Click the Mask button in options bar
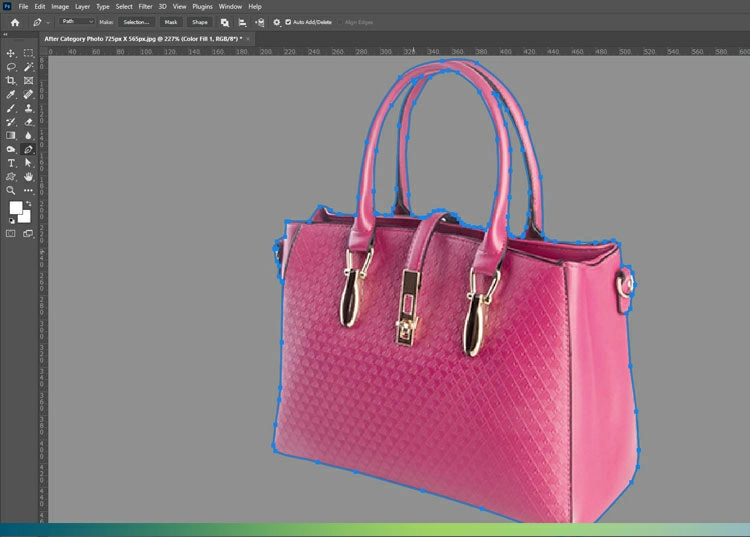 click(x=171, y=22)
